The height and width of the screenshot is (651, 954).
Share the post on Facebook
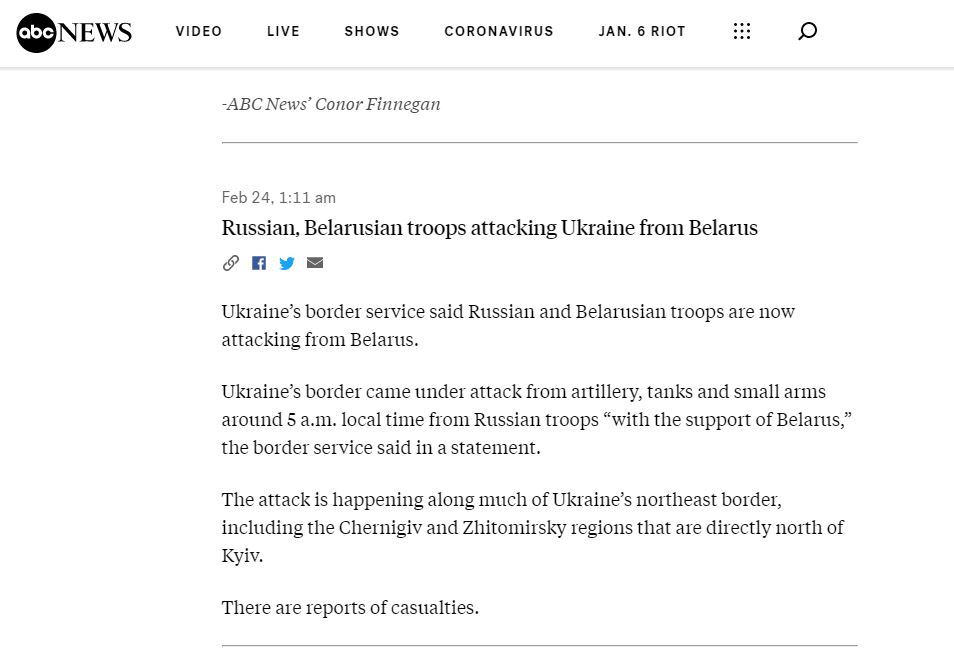click(x=259, y=263)
